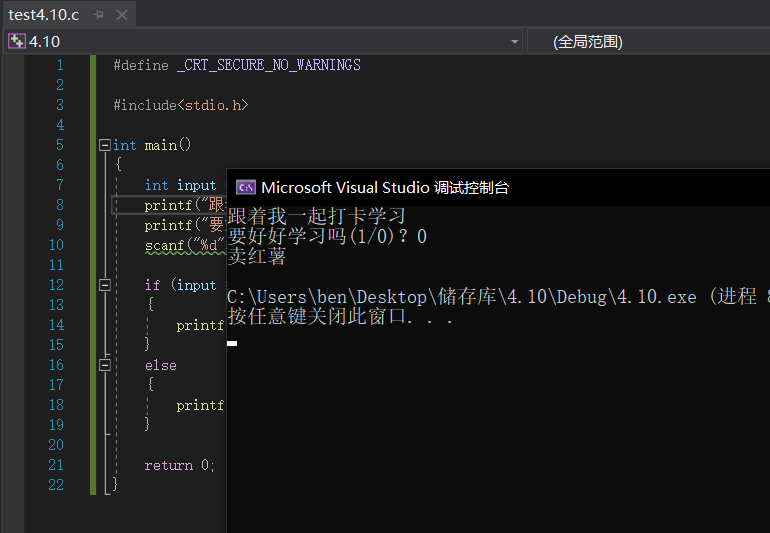Click the printf call on line 14

point(200,325)
